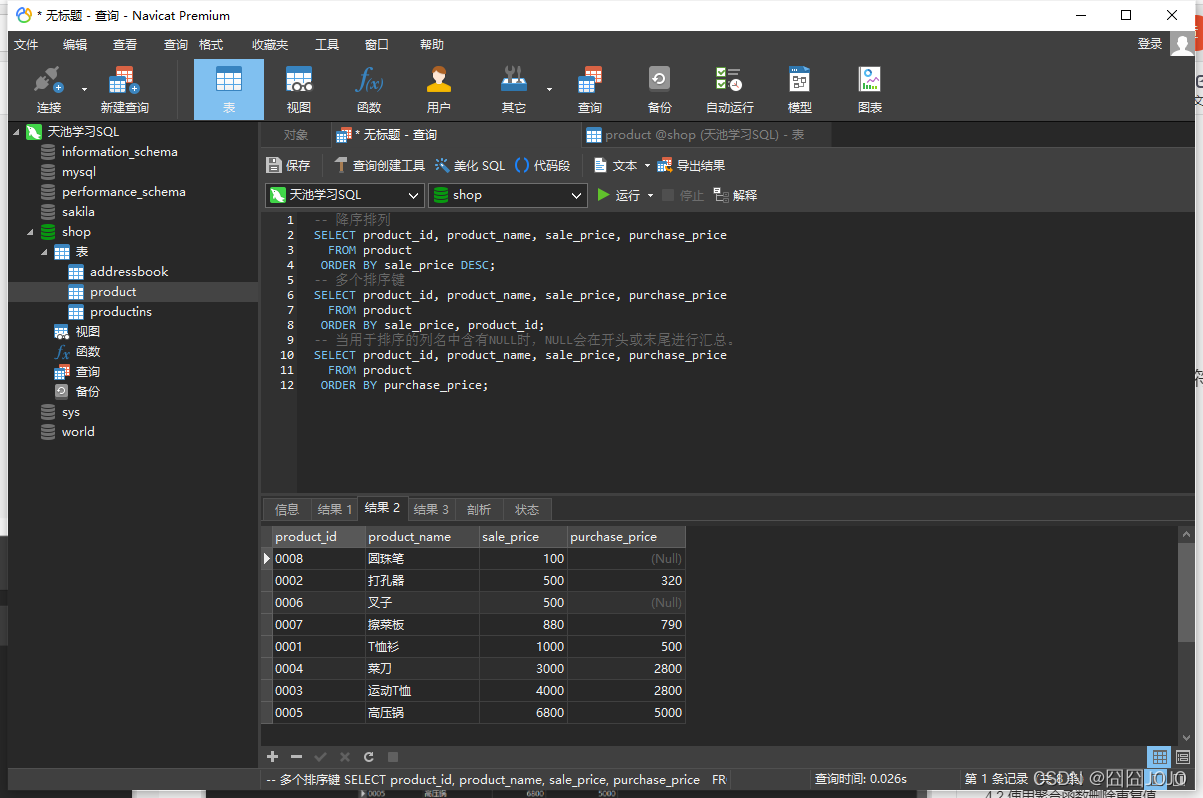Click the 其它 (Others) toolbar icon
This screenshot has width=1203, height=798.
pyautogui.click(x=514, y=90)
